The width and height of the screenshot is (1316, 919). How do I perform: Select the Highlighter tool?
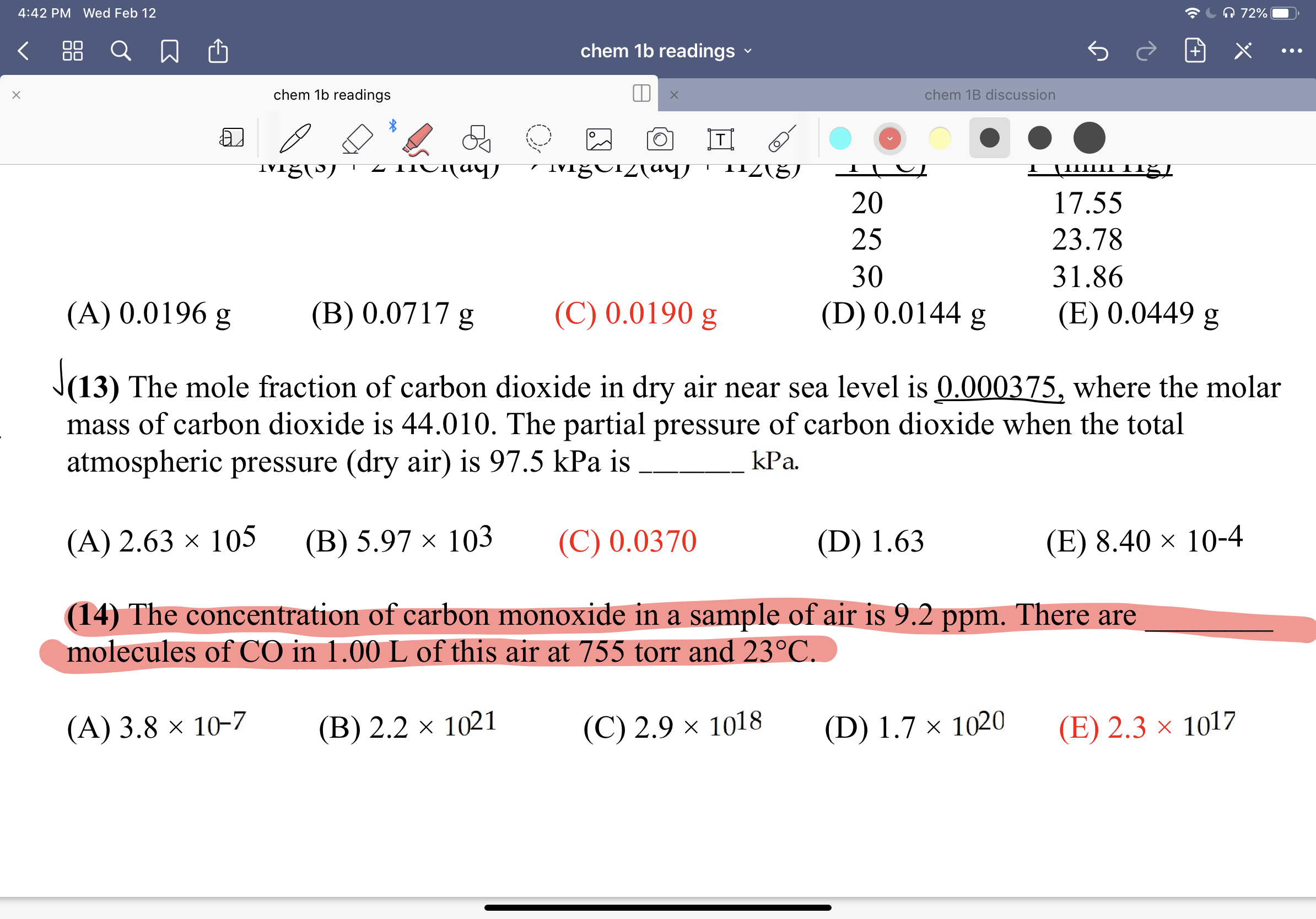pyautogui.click(x=417, y=139)
